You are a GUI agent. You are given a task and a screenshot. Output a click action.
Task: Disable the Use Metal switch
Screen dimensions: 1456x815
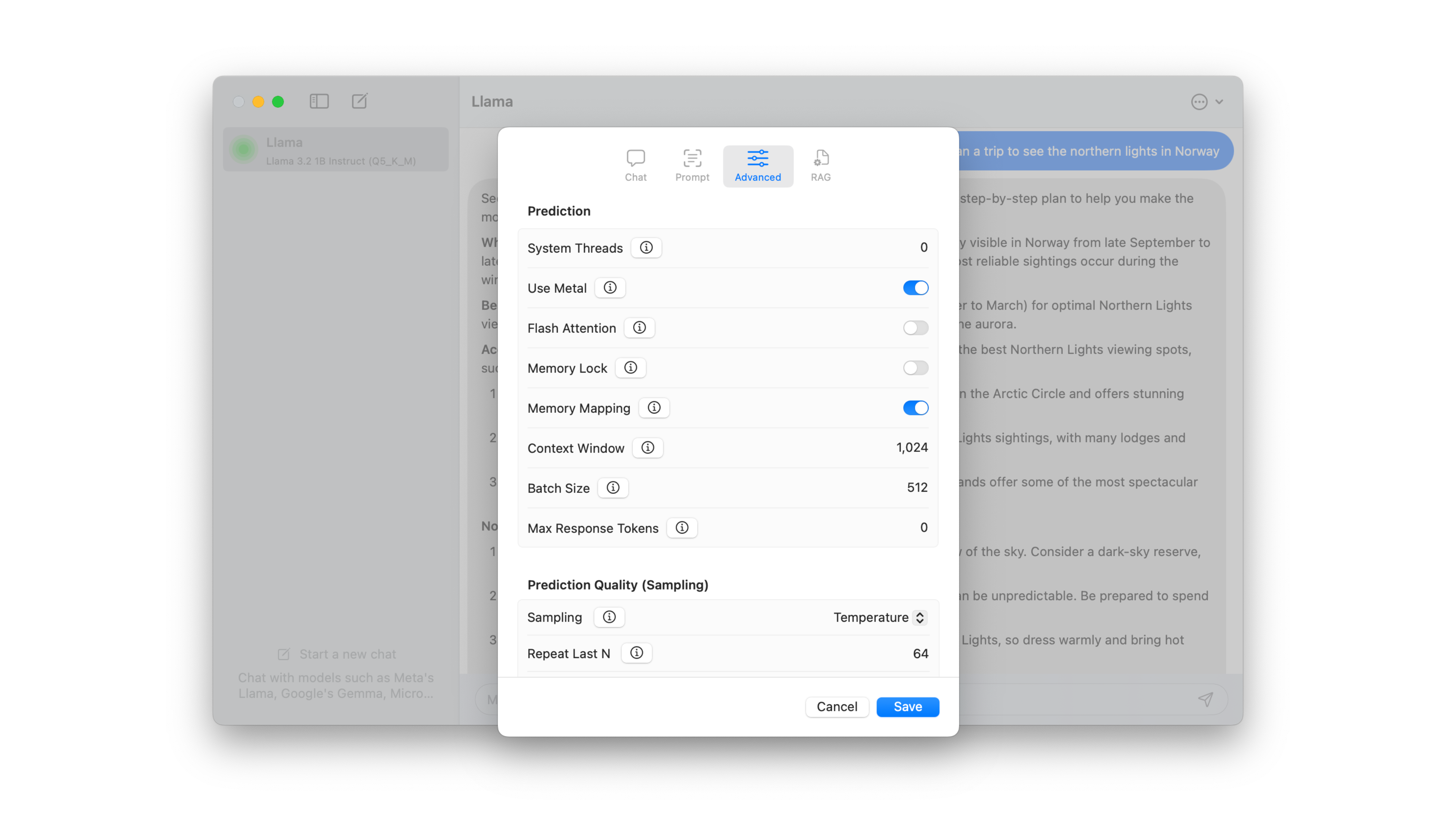click(x=915, y=288)
